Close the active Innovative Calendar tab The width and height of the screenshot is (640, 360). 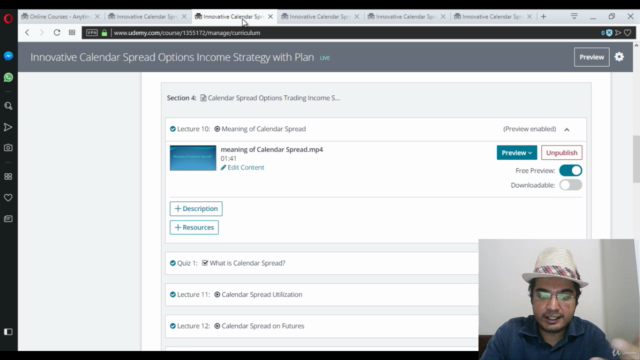click(x=270, y=17)
